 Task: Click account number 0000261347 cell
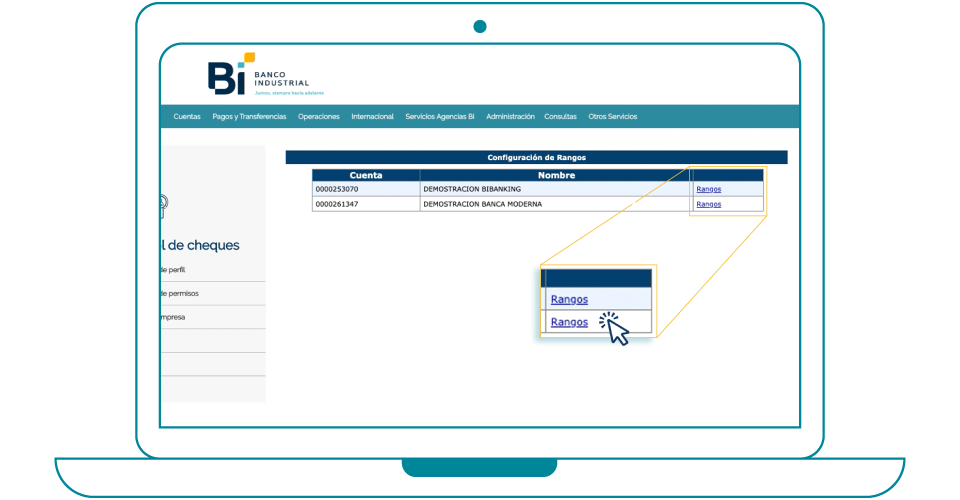point(336,204)
